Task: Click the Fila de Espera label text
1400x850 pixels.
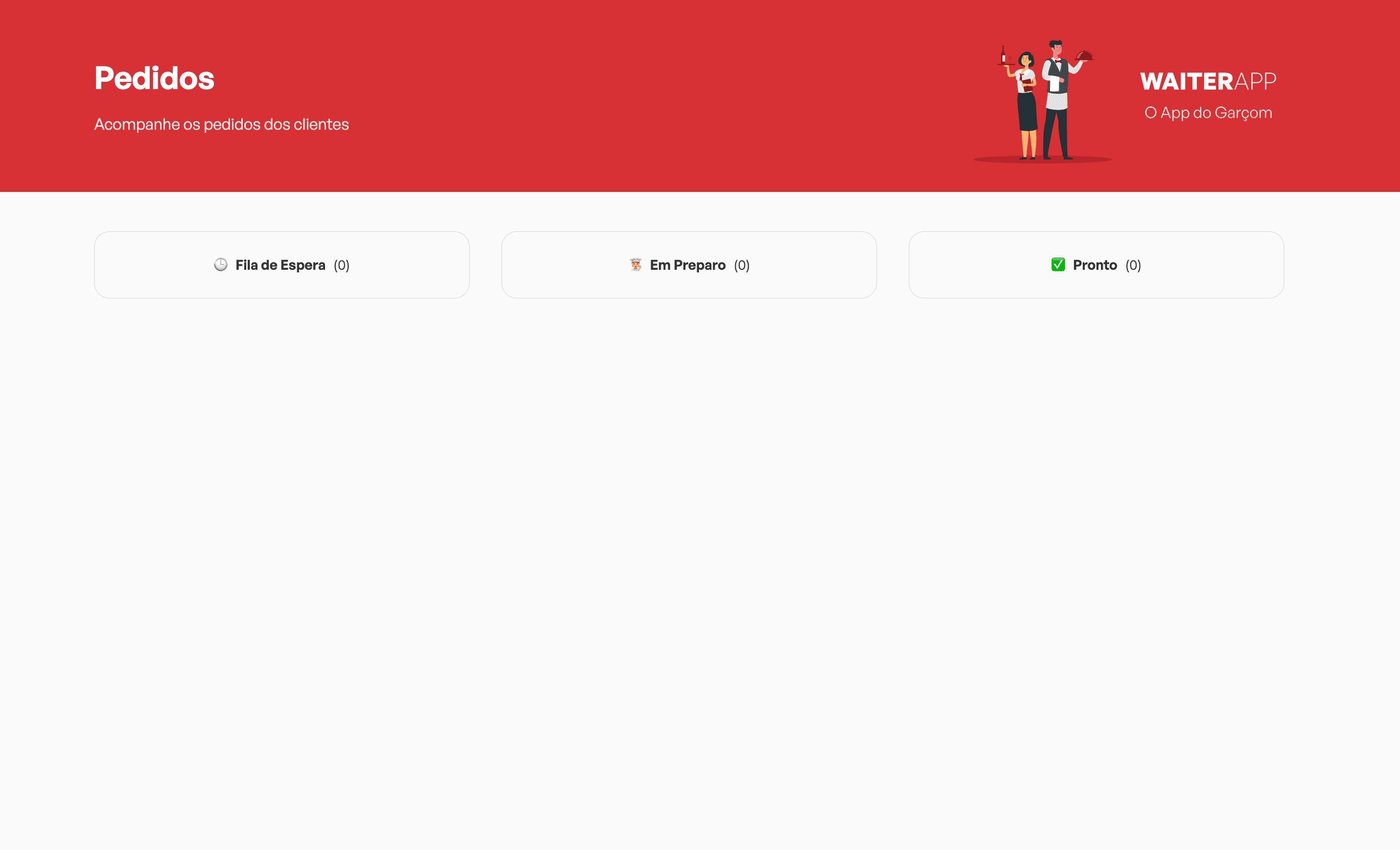Action: (280, 265)
